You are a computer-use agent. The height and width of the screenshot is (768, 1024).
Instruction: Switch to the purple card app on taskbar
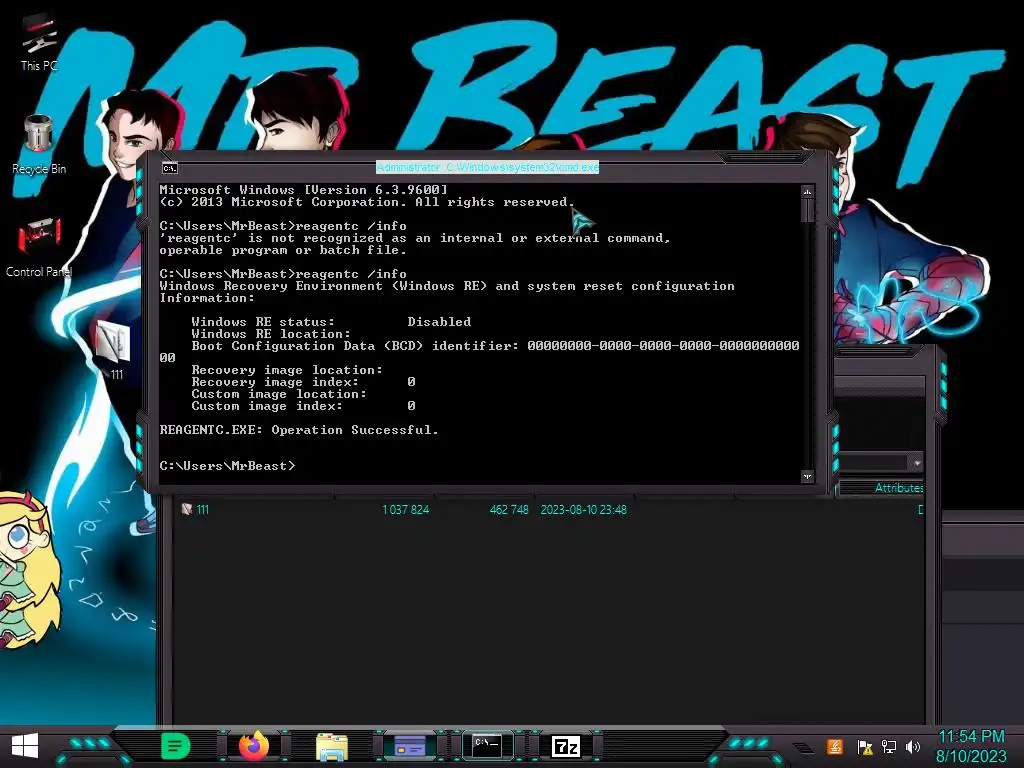(x=410, y=746)
